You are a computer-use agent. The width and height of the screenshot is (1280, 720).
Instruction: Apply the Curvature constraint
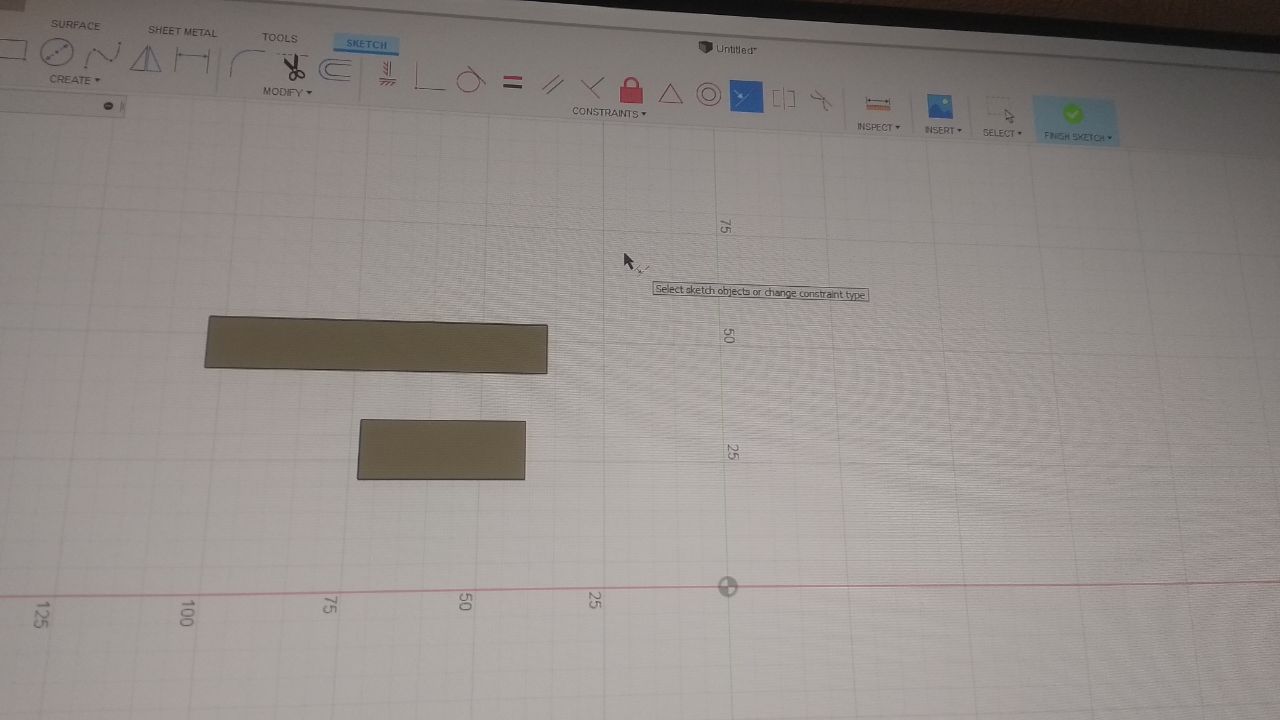821,100
